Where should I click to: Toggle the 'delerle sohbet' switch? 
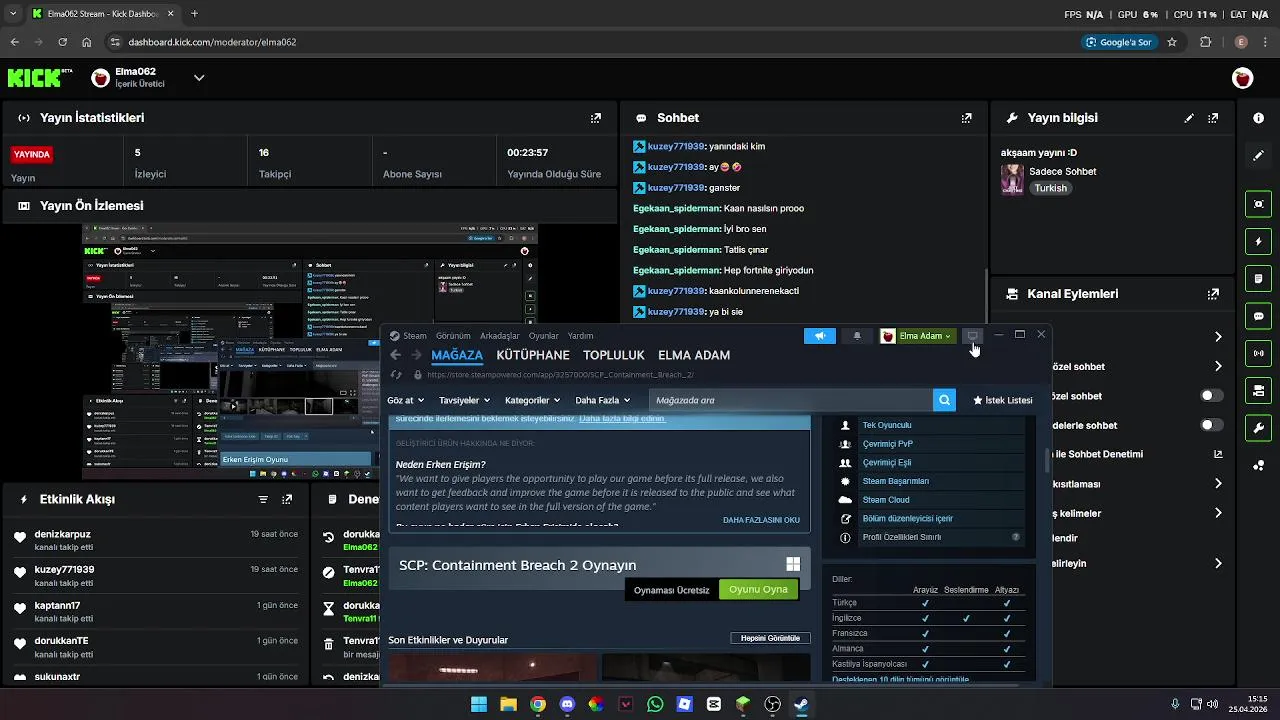(1212, 425)
